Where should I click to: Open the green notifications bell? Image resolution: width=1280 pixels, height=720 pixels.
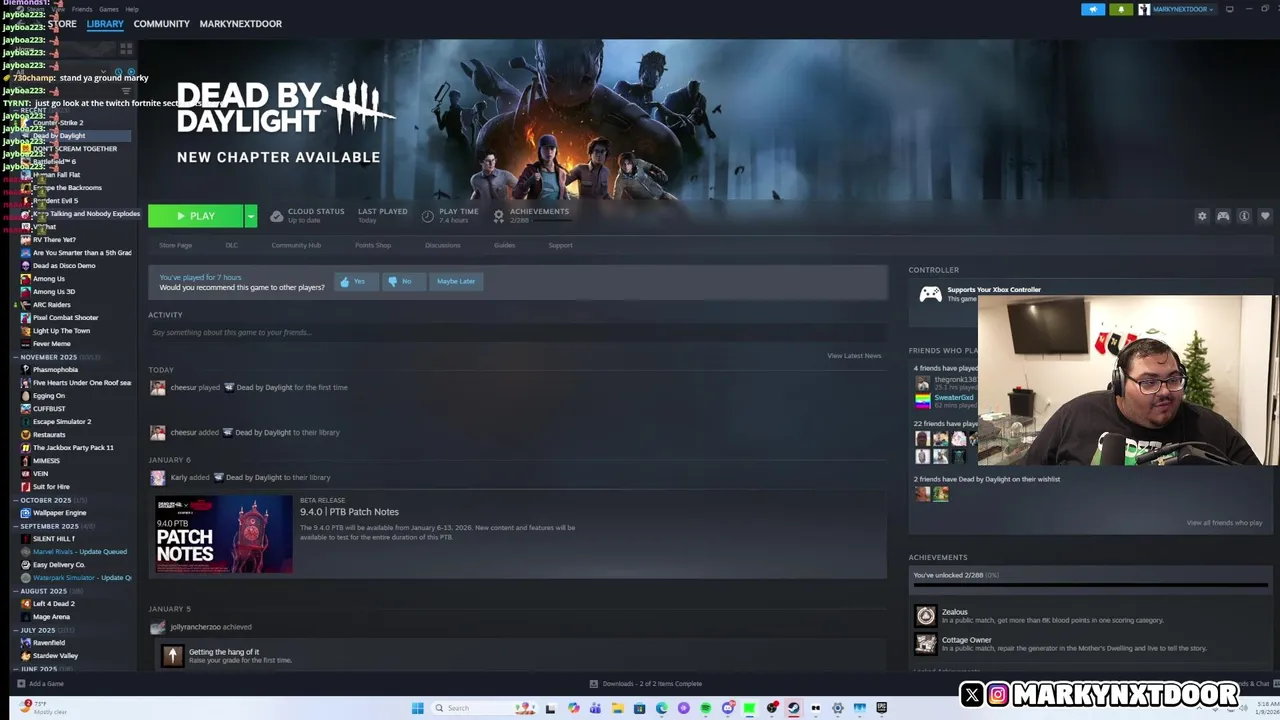tap(1121, 9)
